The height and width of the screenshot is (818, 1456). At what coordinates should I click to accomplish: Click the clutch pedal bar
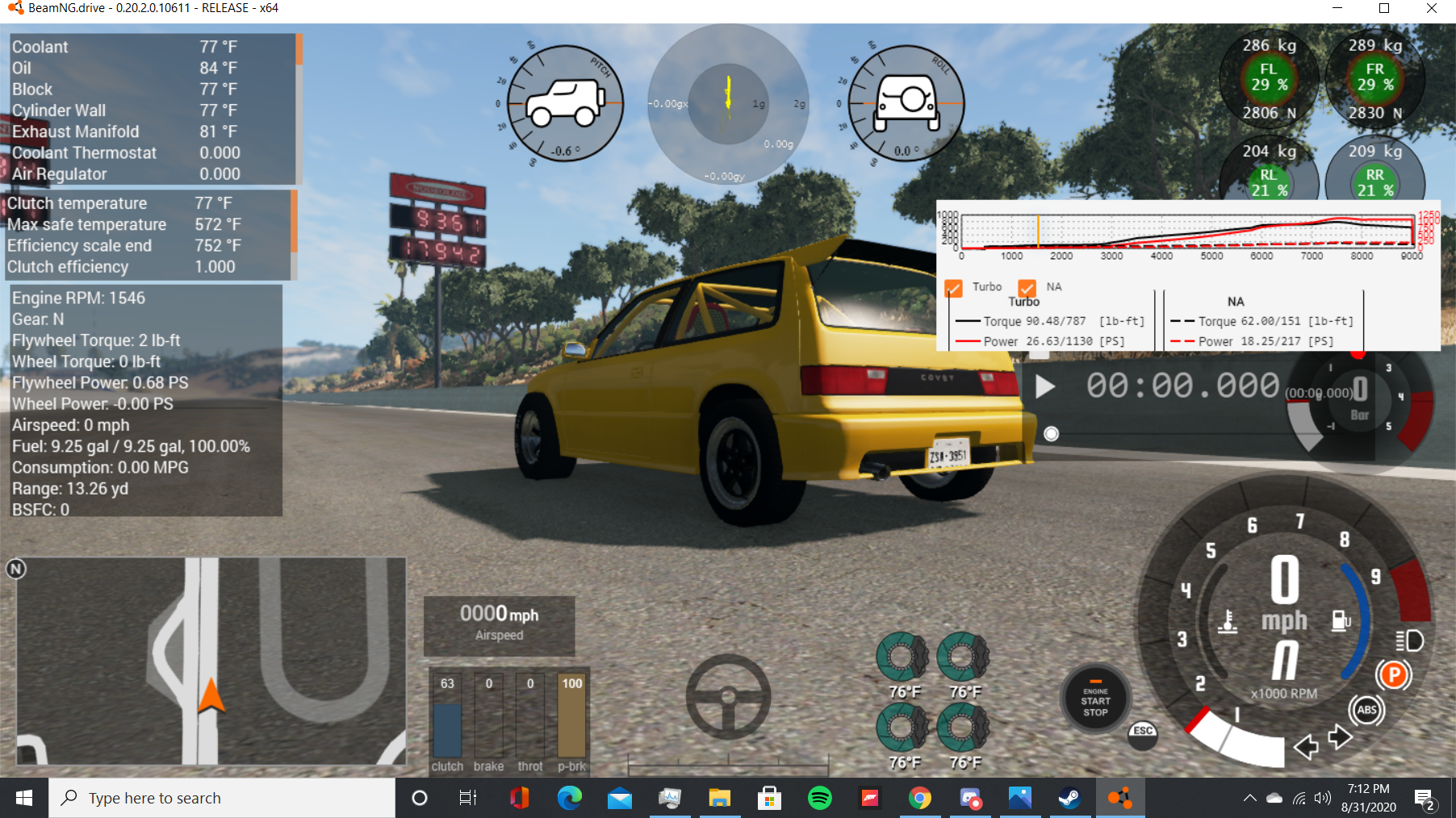(x=447, y=716)
